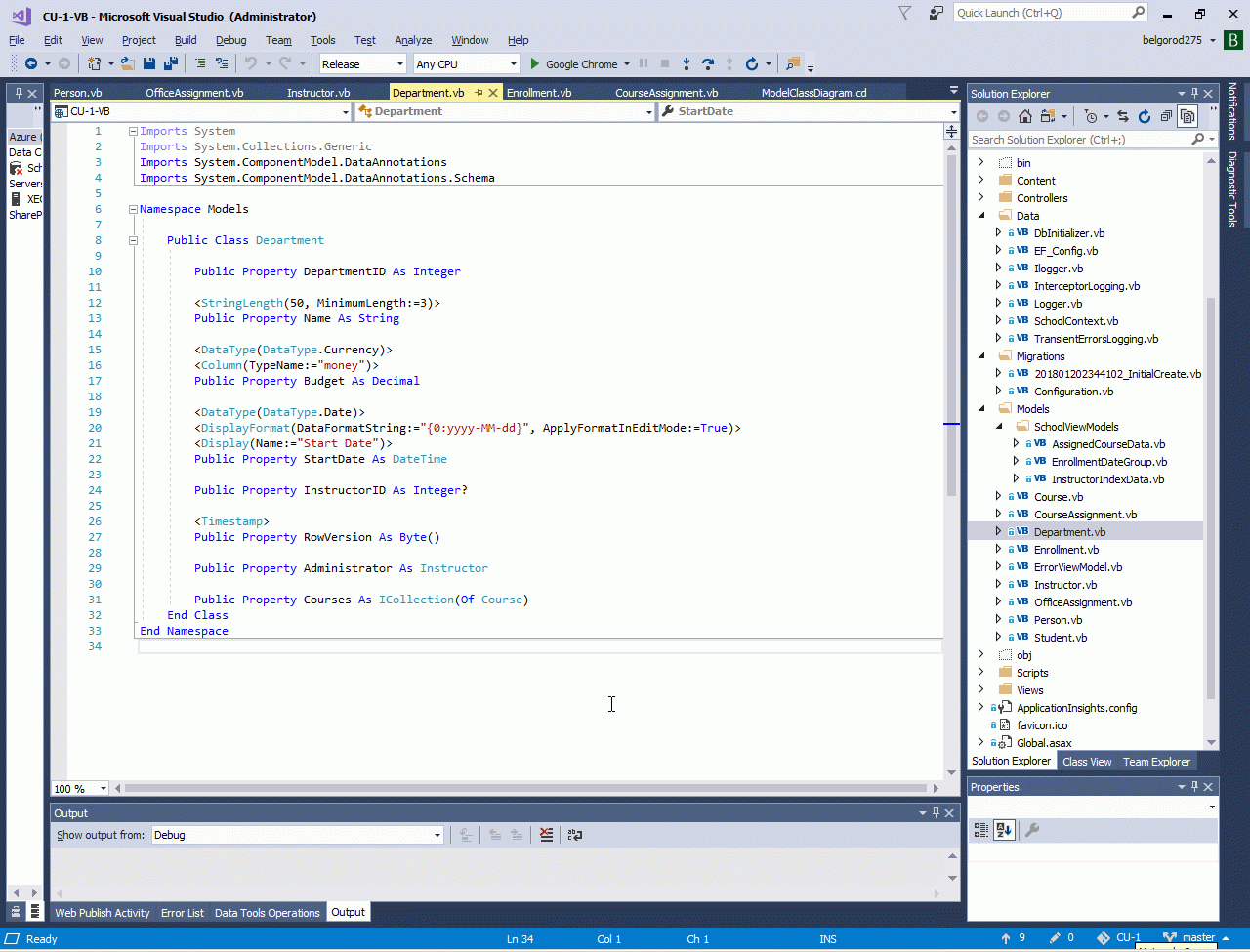The width and height of the screenshot is (1250, 952).
Task: Click the Save All toolbar icon
Action: [171, 64]
